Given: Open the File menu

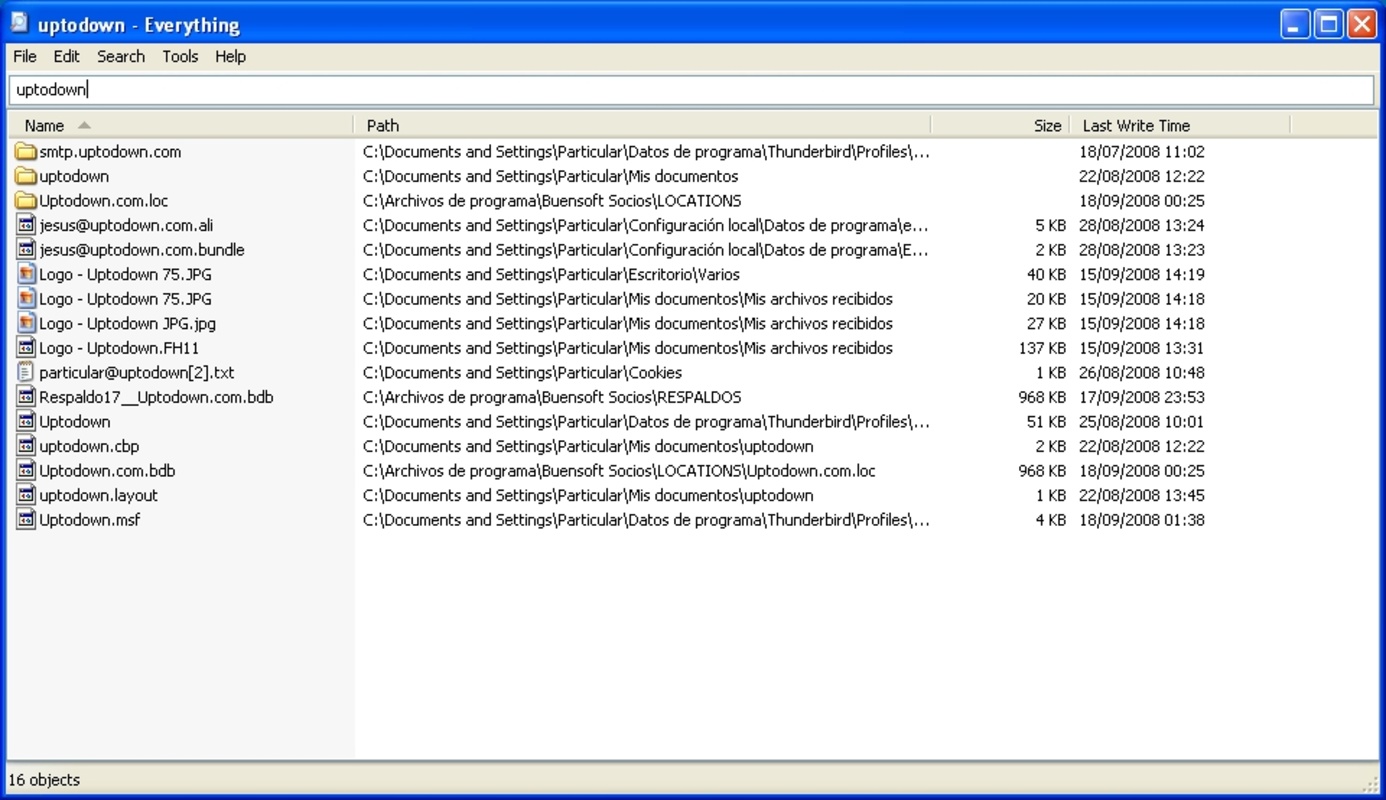Looking at the screenshot, I should point(25,57).
